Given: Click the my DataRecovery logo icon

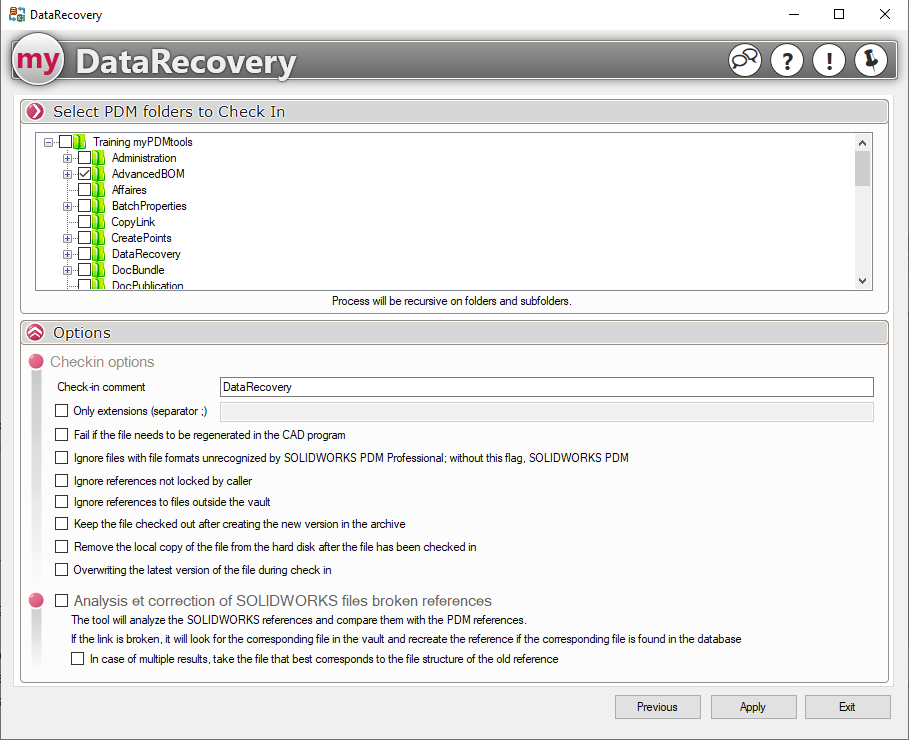Looking at the screenshot, I should (x=39, y=62).
